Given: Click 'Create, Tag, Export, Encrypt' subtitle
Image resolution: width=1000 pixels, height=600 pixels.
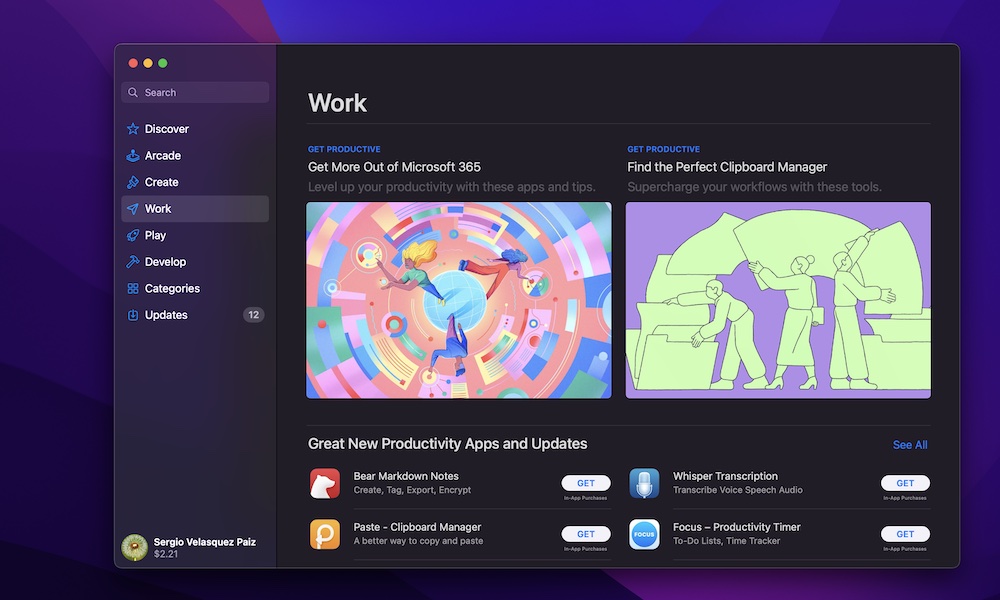Looking at the screenshot, I should [x=412, y=490].
